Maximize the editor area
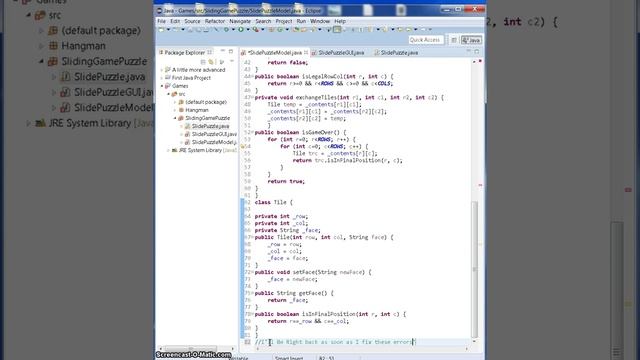This screenshot has width=640, height=360. tap(477, 51)
